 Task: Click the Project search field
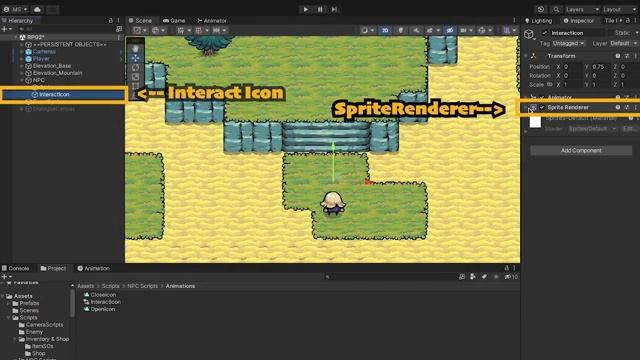[390, 277]
